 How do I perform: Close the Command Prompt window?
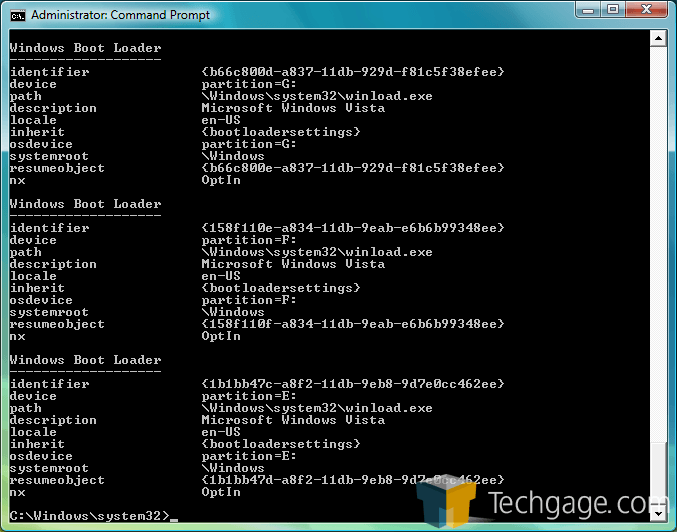pos(646,10)
